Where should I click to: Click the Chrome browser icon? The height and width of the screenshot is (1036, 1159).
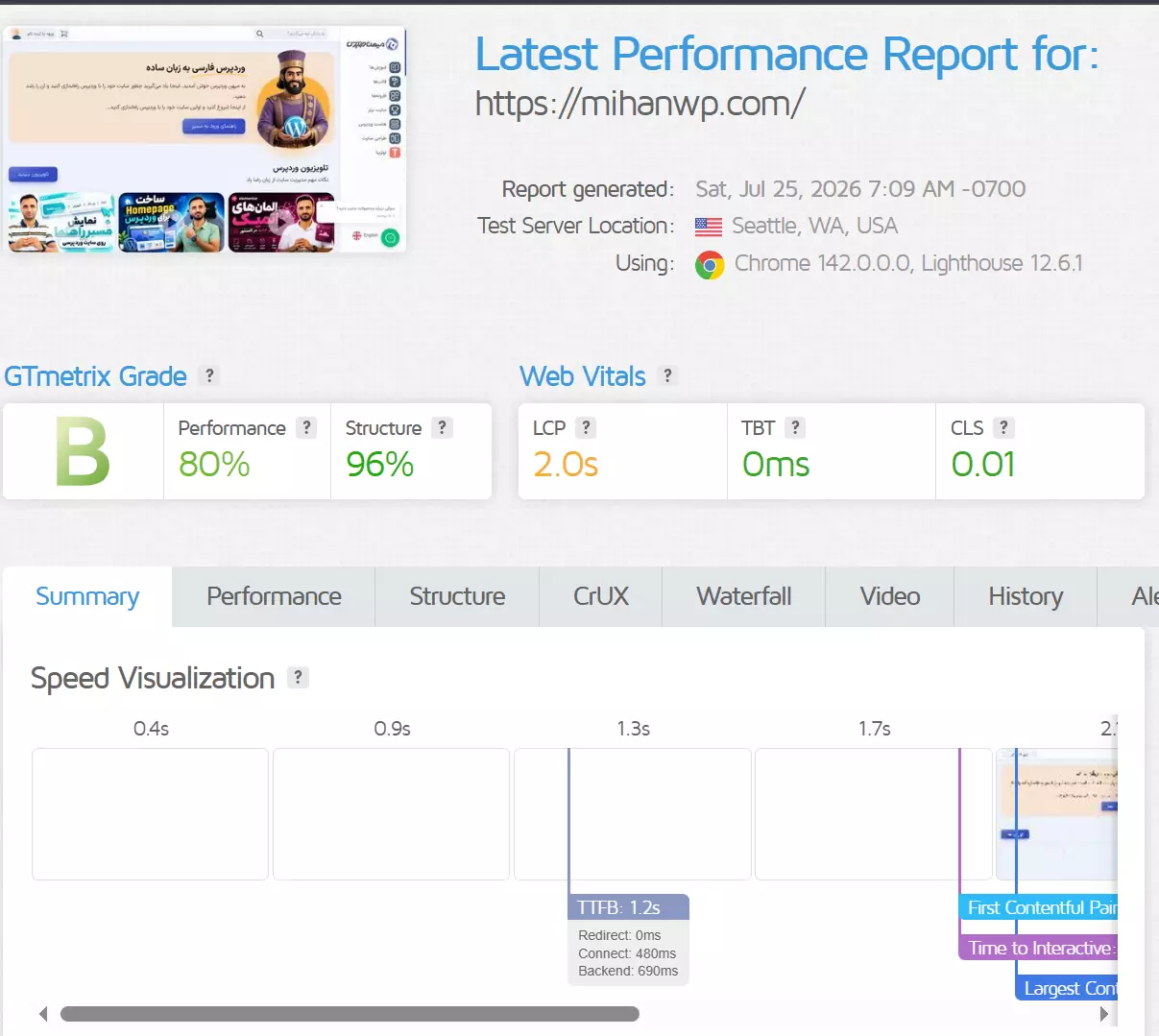[710, 264]
